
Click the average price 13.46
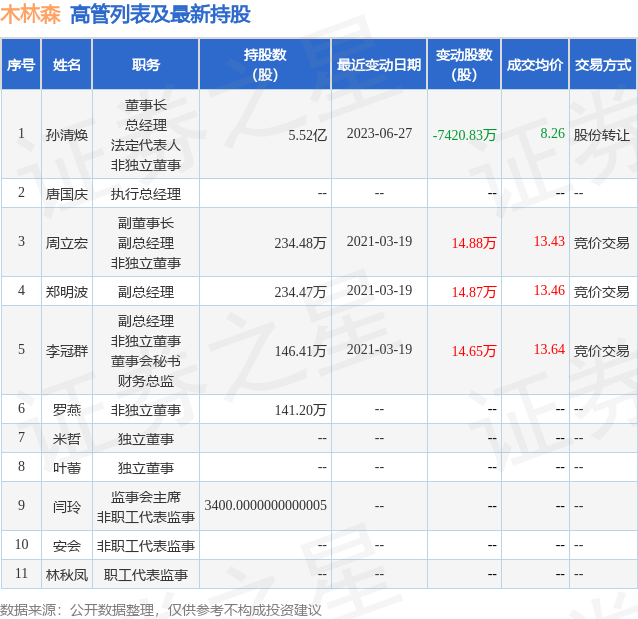pos(549,290)
